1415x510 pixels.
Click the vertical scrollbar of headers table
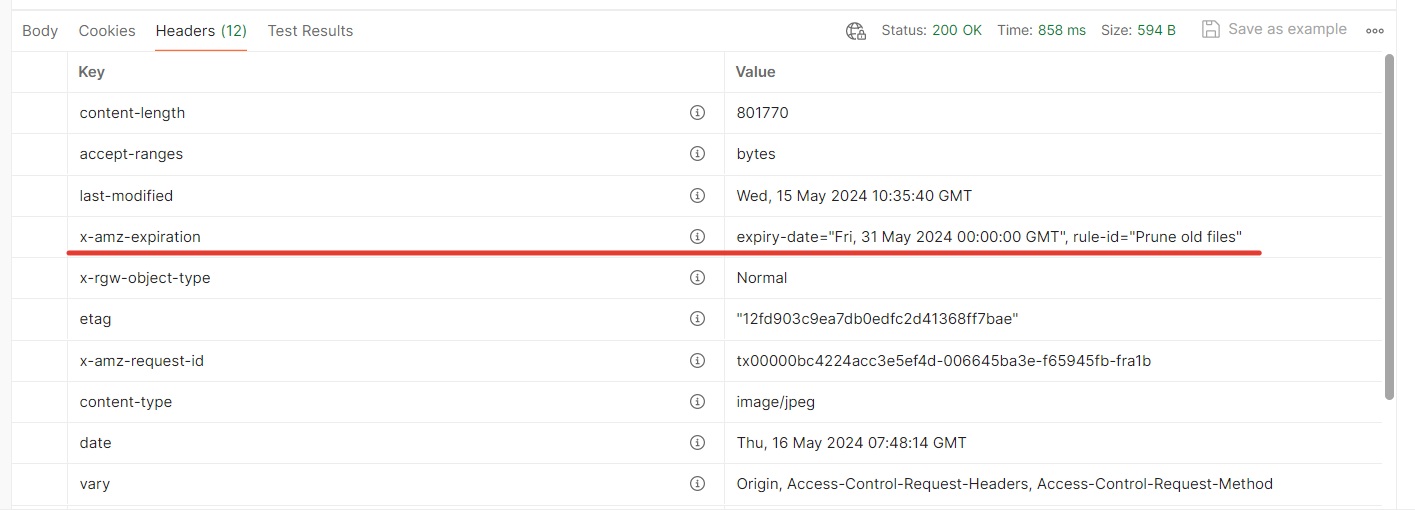pos(1388,225)
